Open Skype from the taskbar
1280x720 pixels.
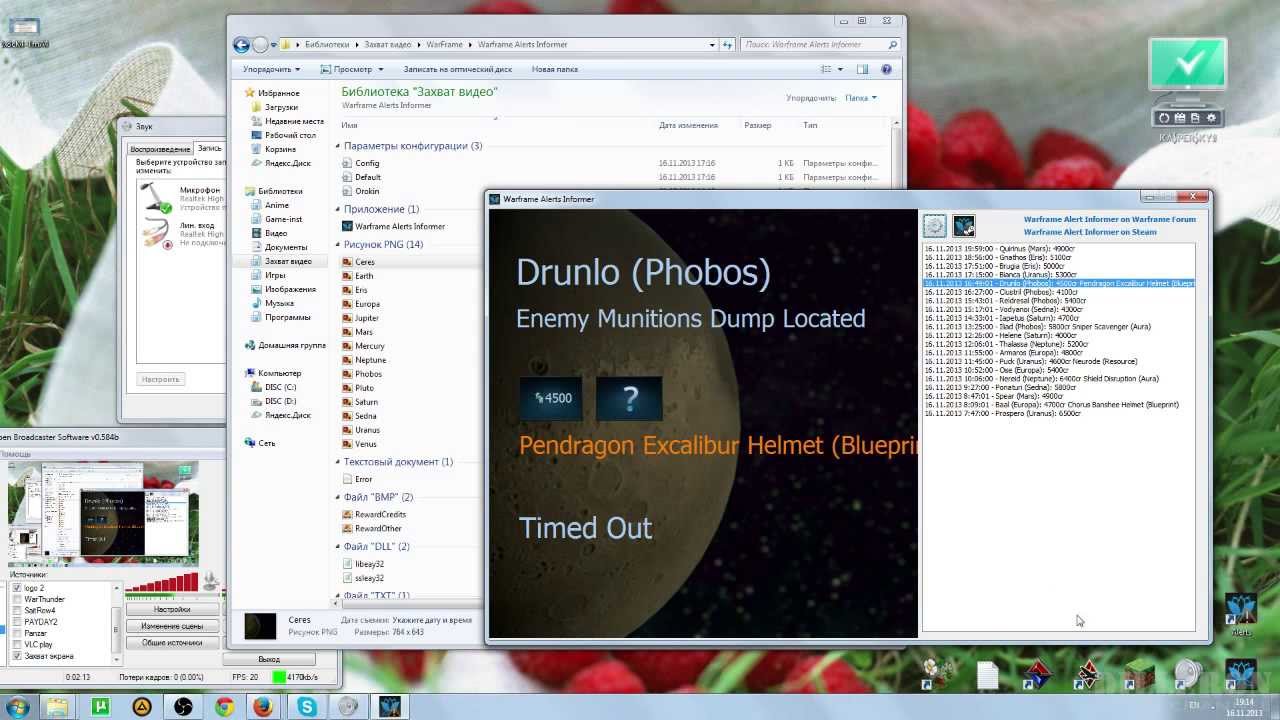pyautogui.click(x=306, y=707)
